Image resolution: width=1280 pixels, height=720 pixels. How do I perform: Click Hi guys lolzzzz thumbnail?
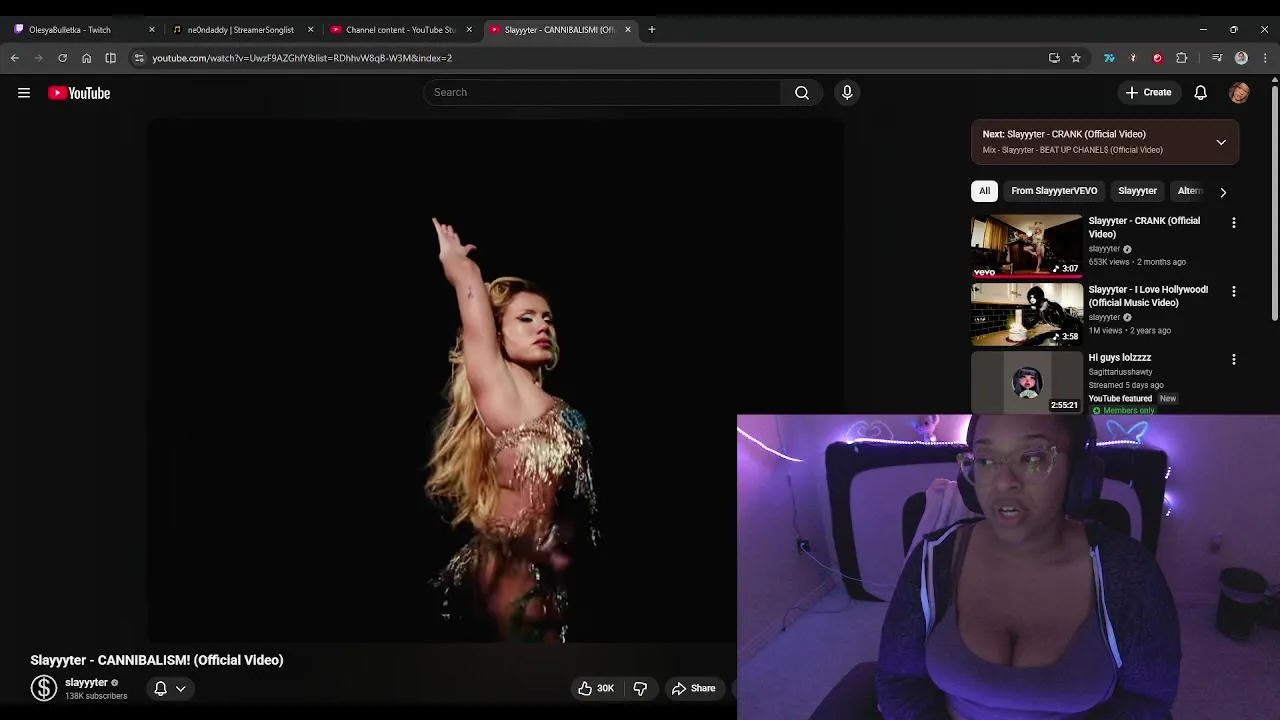[1027, 382]
